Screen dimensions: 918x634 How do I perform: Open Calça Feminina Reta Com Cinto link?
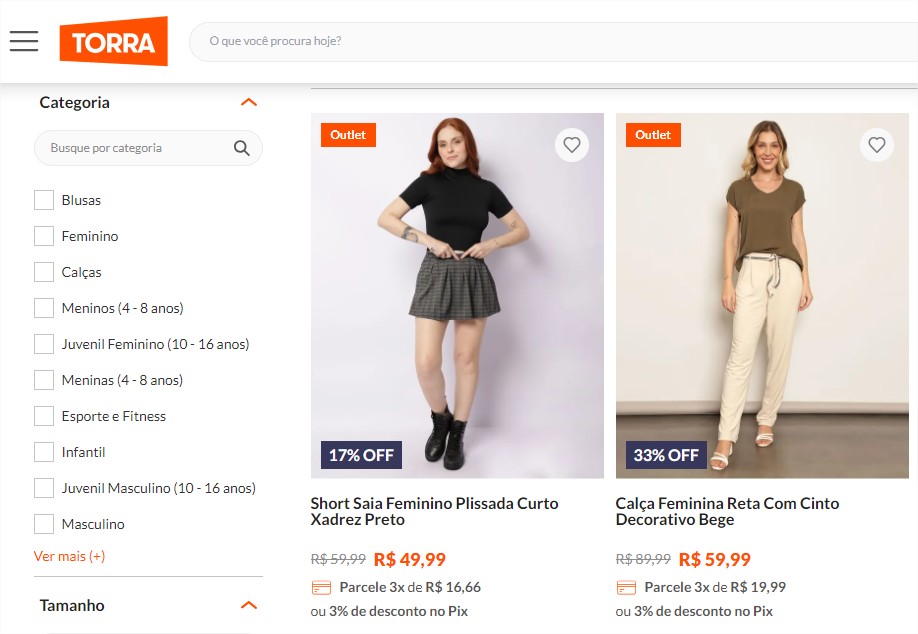pos(727,511)
